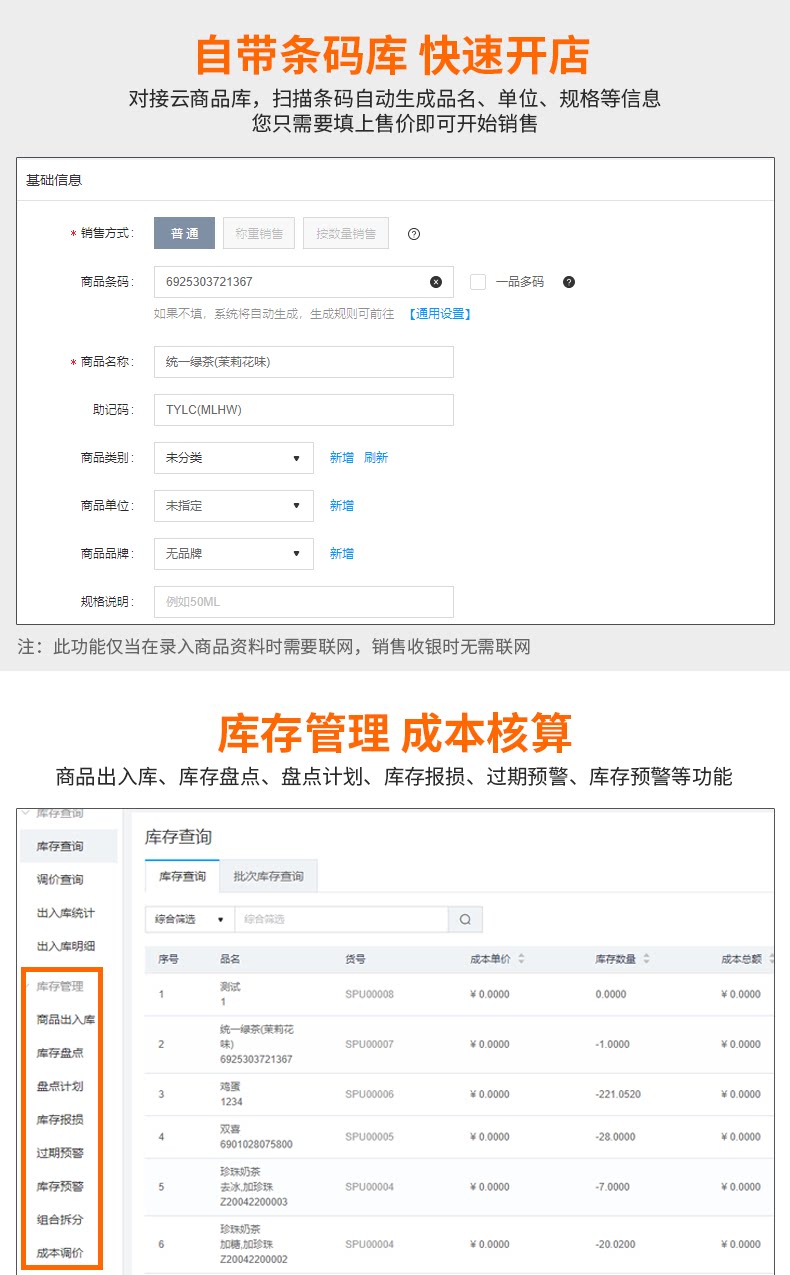Click stock quantity -20.0200
This screenshot has height=1275, width=790.
pos(617,1244)
